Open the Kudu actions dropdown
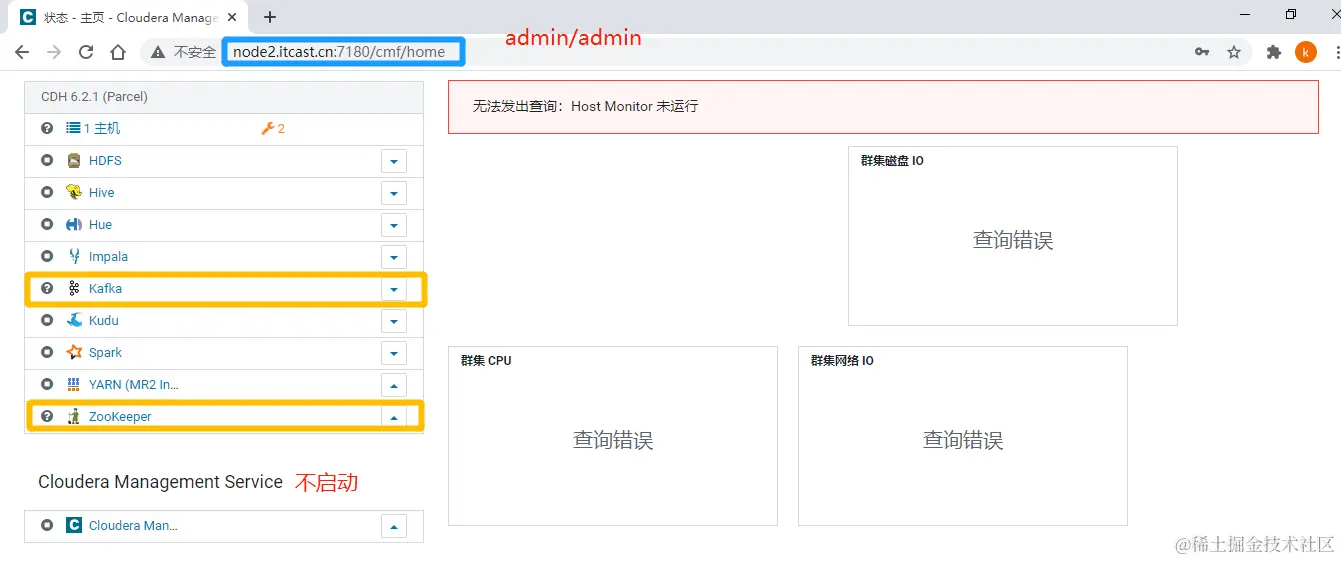1341x561 pixels. (394, 321)
